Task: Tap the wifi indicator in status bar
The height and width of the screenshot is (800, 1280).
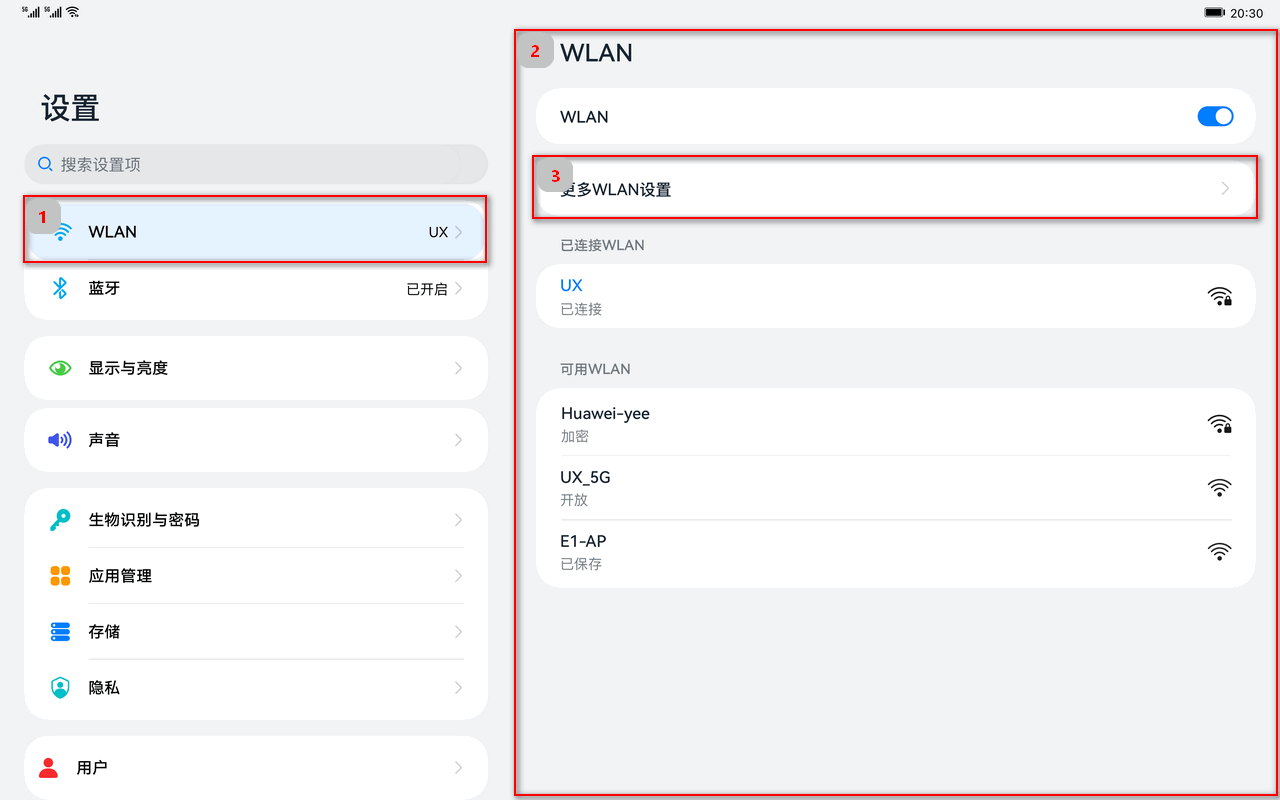Action: pyautogui.click(x=73, y=12)
